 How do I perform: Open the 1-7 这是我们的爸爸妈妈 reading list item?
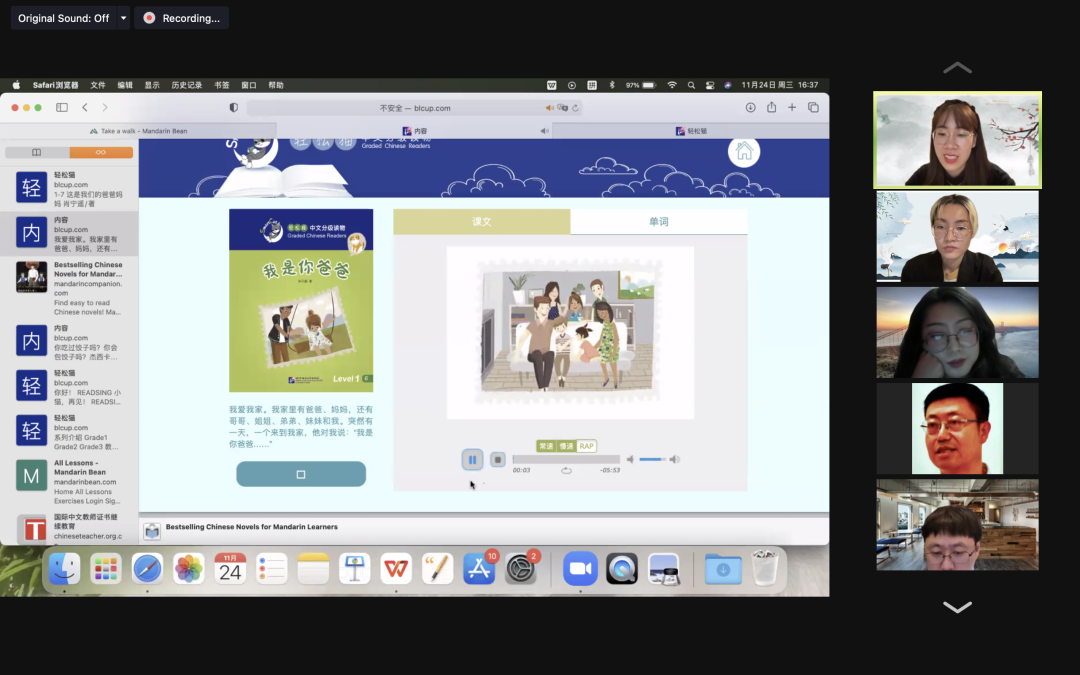coord(69,189)
